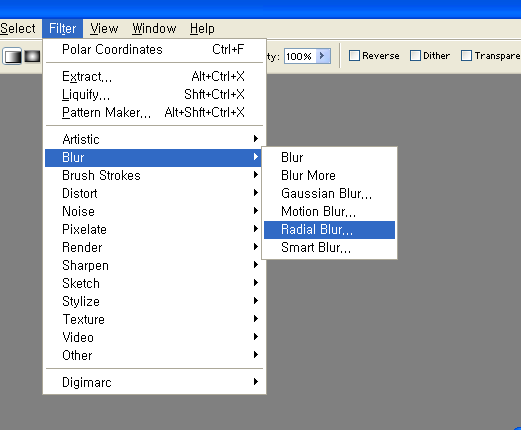Open Motion Blur... dialog
This screenshot has height=430, width=521.
(329, 211)
